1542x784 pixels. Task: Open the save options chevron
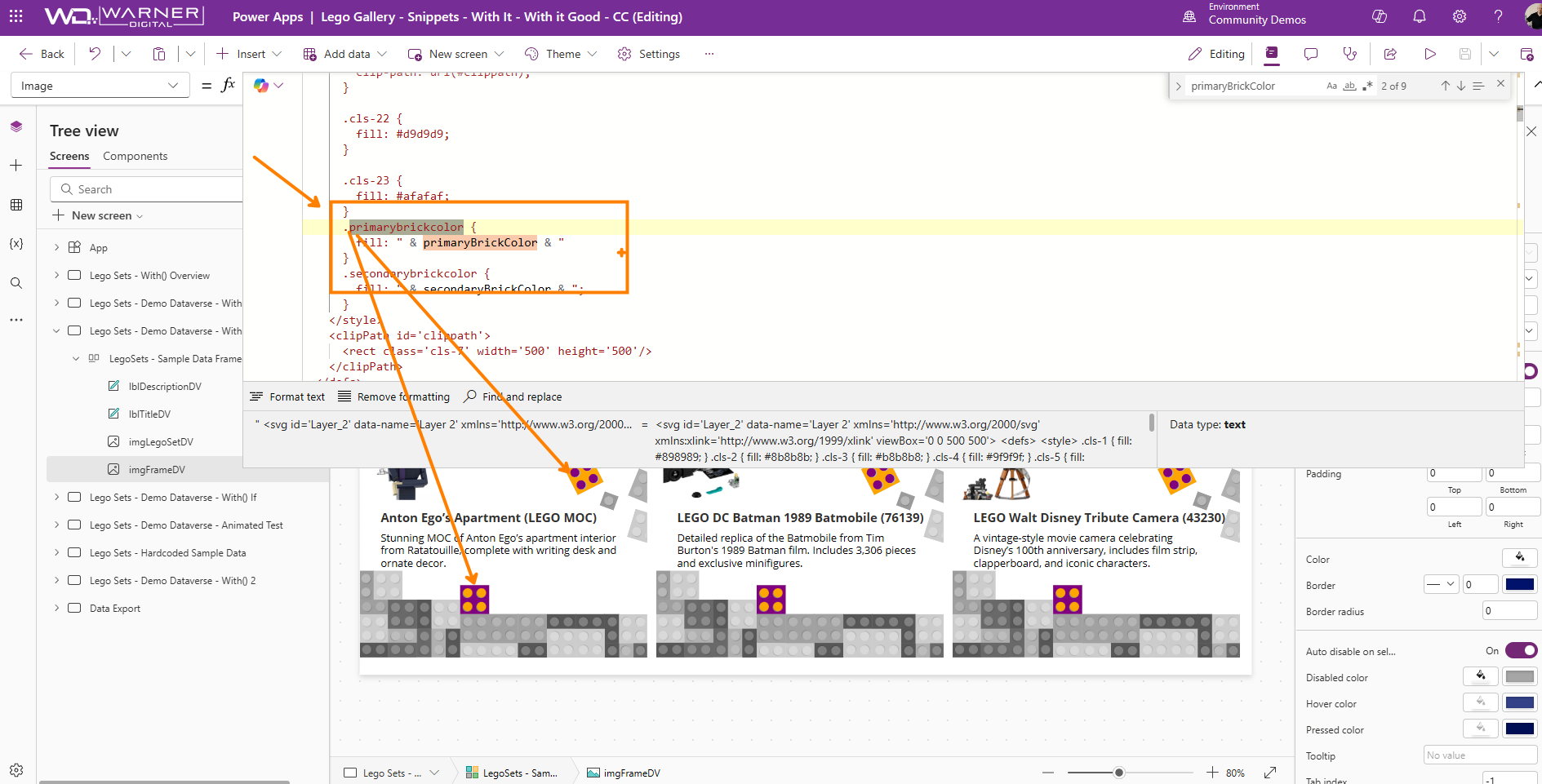coord(1494,54)
